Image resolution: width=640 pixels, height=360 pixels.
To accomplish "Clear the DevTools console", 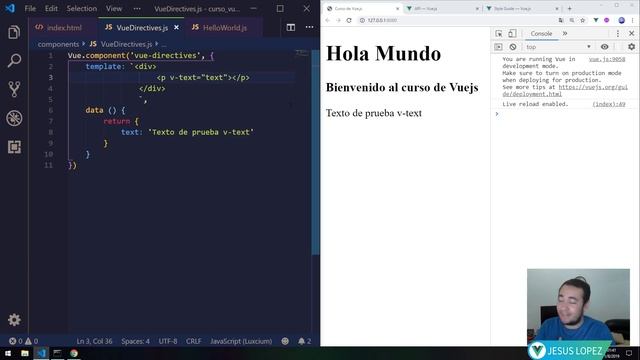I will 513,47.
